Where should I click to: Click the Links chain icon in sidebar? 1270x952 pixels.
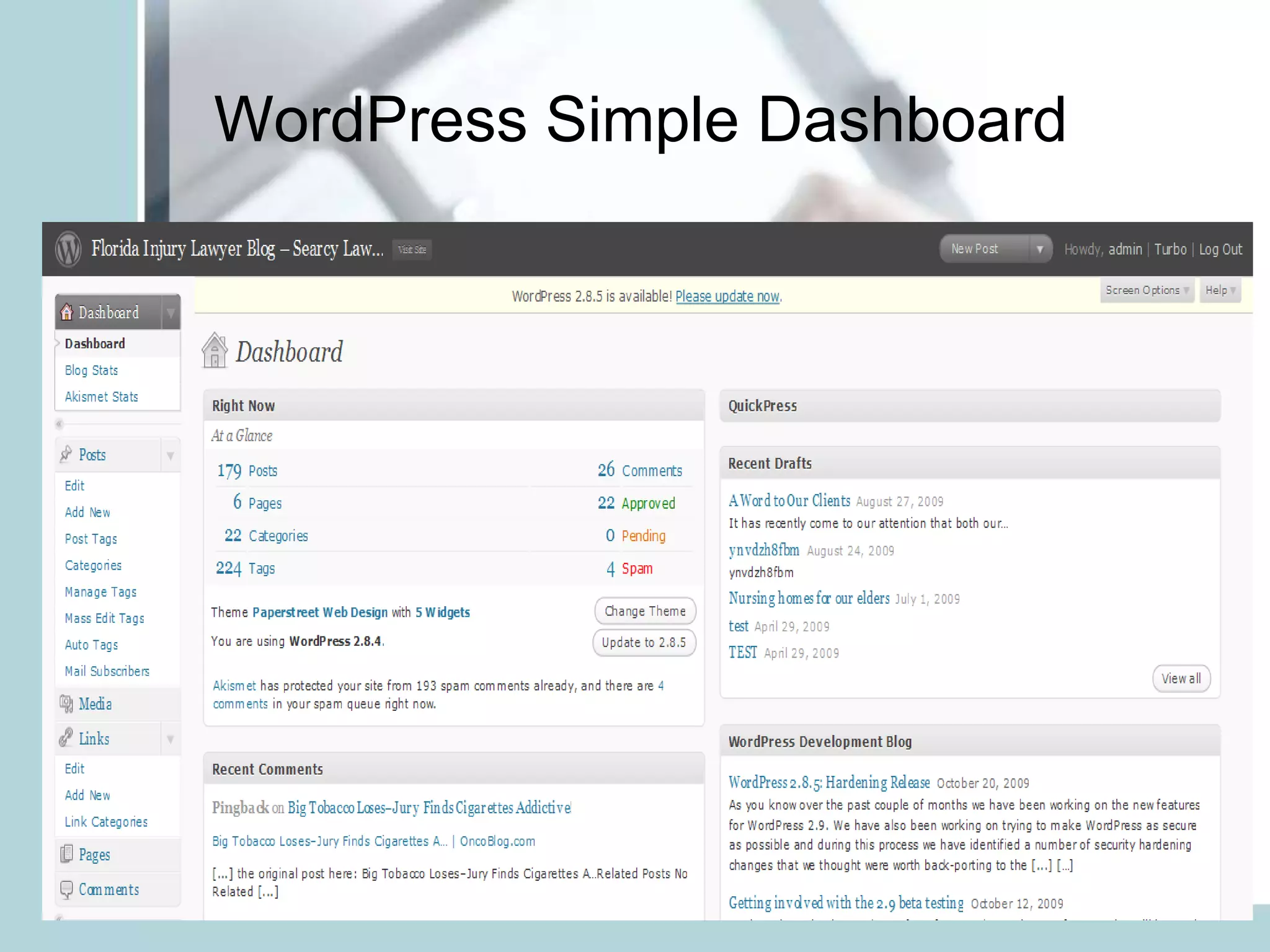[66, 738]
